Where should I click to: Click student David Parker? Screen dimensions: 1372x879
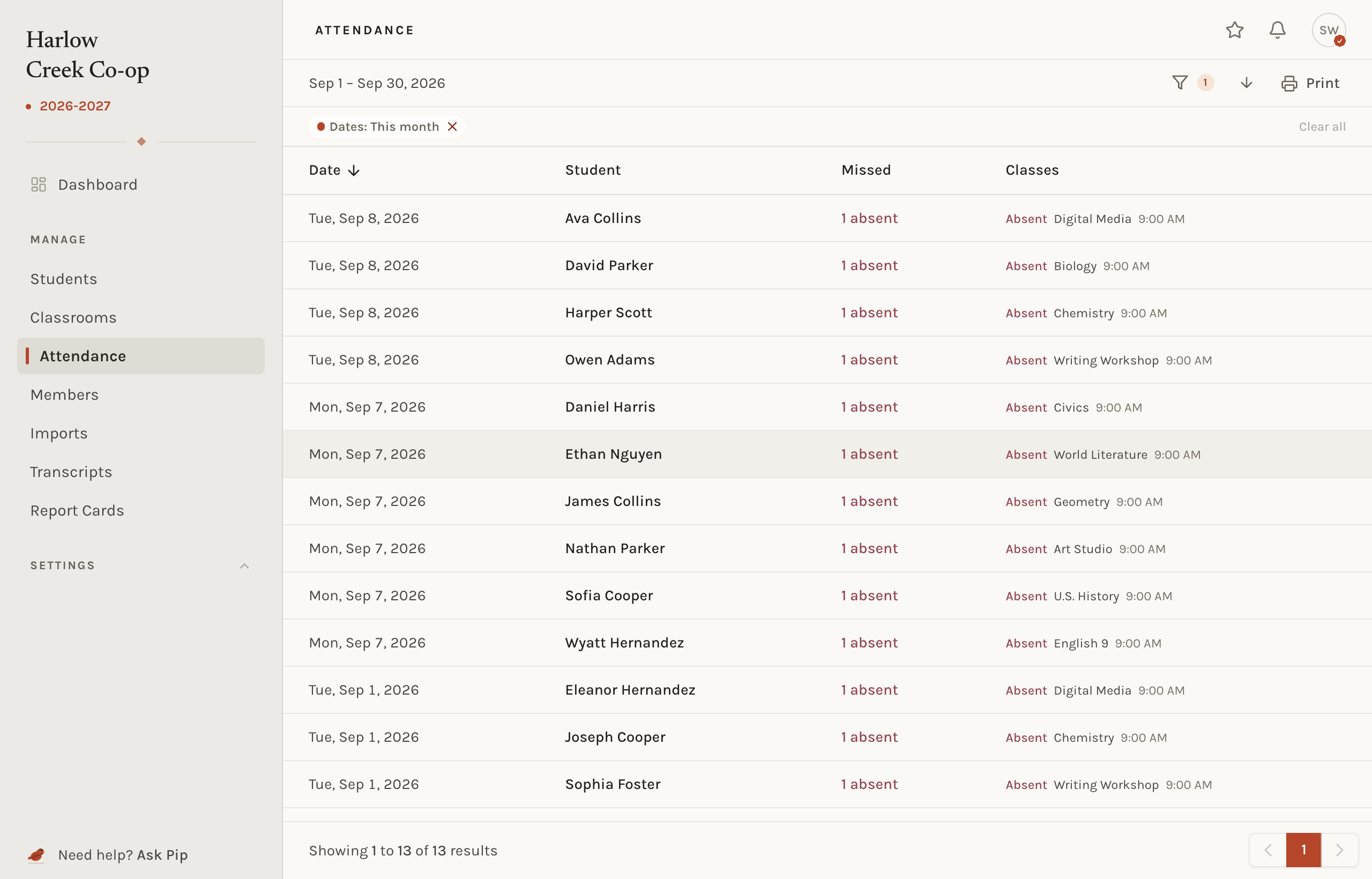click(x=609, y=265)
